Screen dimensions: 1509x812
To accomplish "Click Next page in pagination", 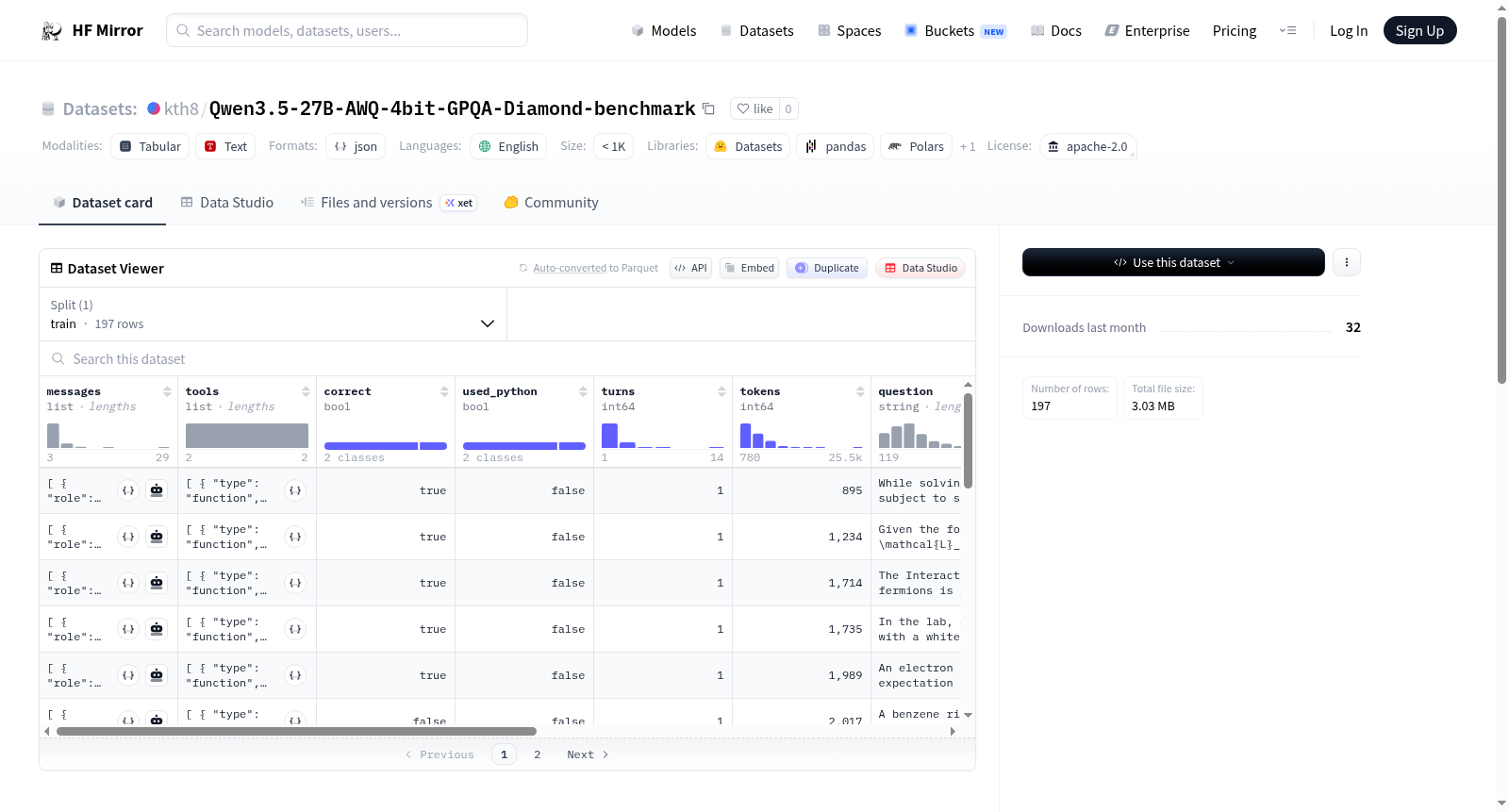I will pos(588,754).
